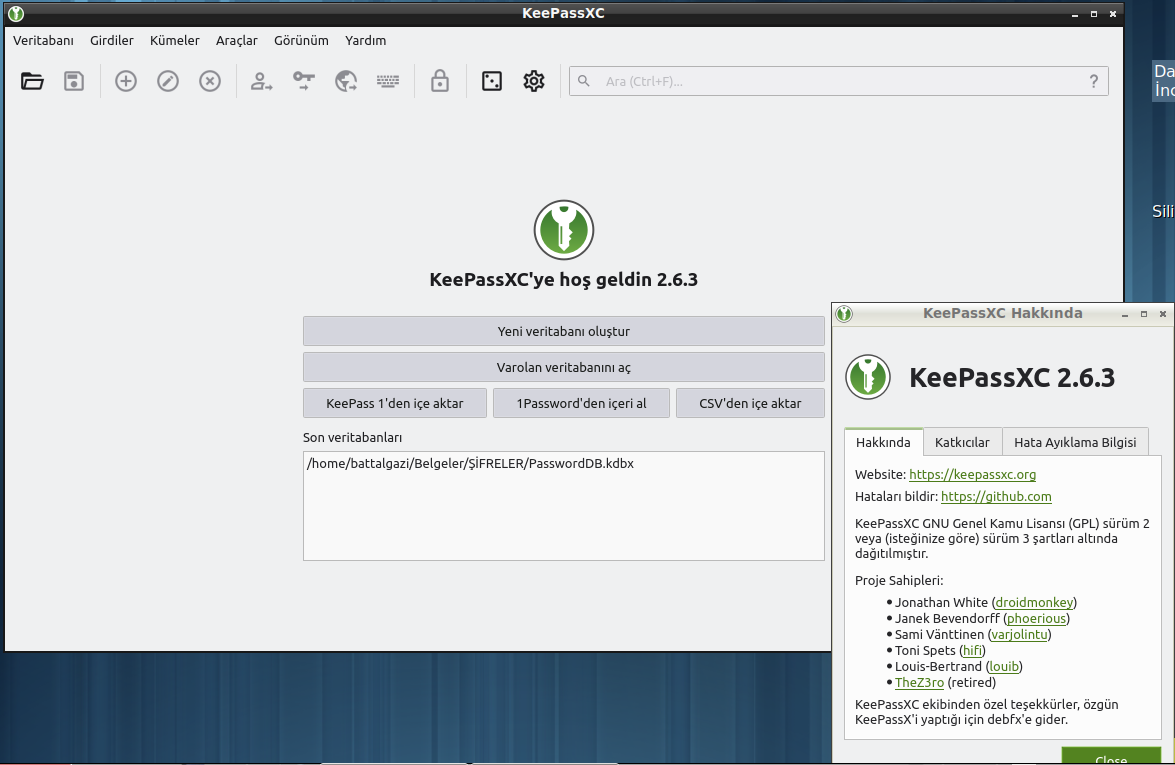Open the Girdiler menu
Viewport: 1175px width, 765px height.
point(112,40)
